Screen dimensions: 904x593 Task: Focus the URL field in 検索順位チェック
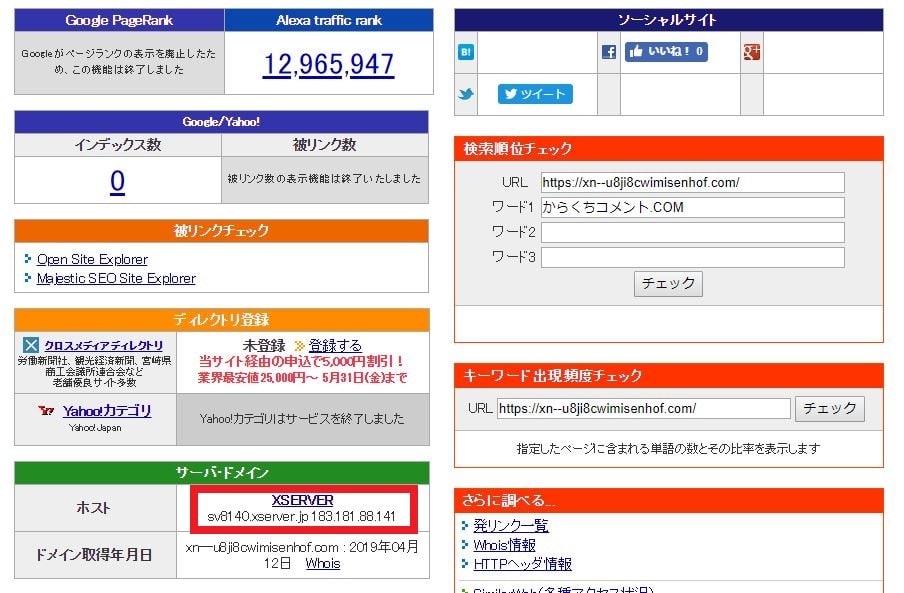[692, 182]
